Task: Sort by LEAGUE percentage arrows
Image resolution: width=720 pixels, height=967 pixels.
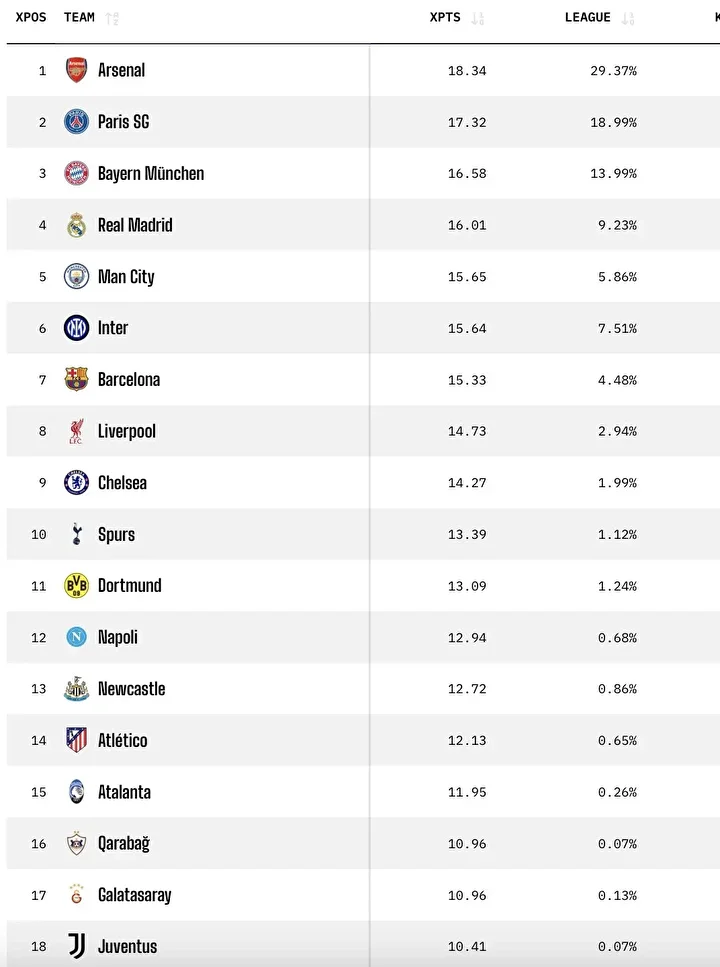Action: coord(628,18)
